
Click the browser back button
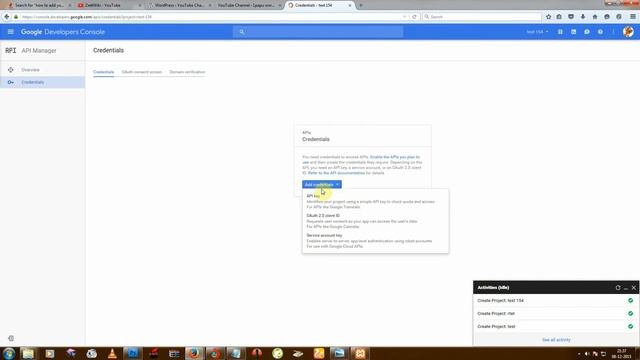(x=7, y=17)
